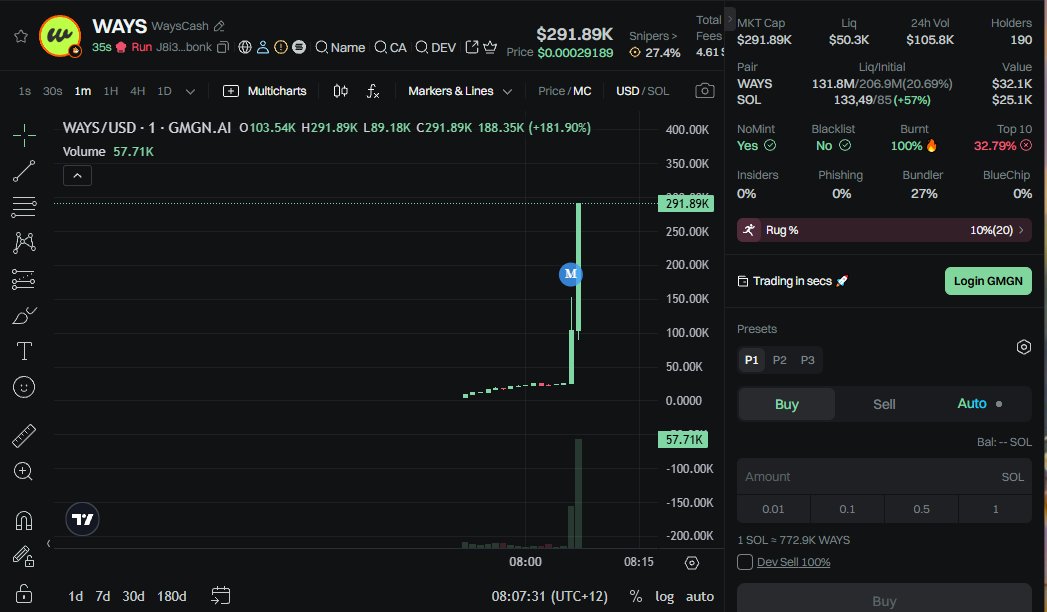The width and height of the screenshot is (1047, 612).
Task: Toggle percent scale
Action: click(636, 596)
